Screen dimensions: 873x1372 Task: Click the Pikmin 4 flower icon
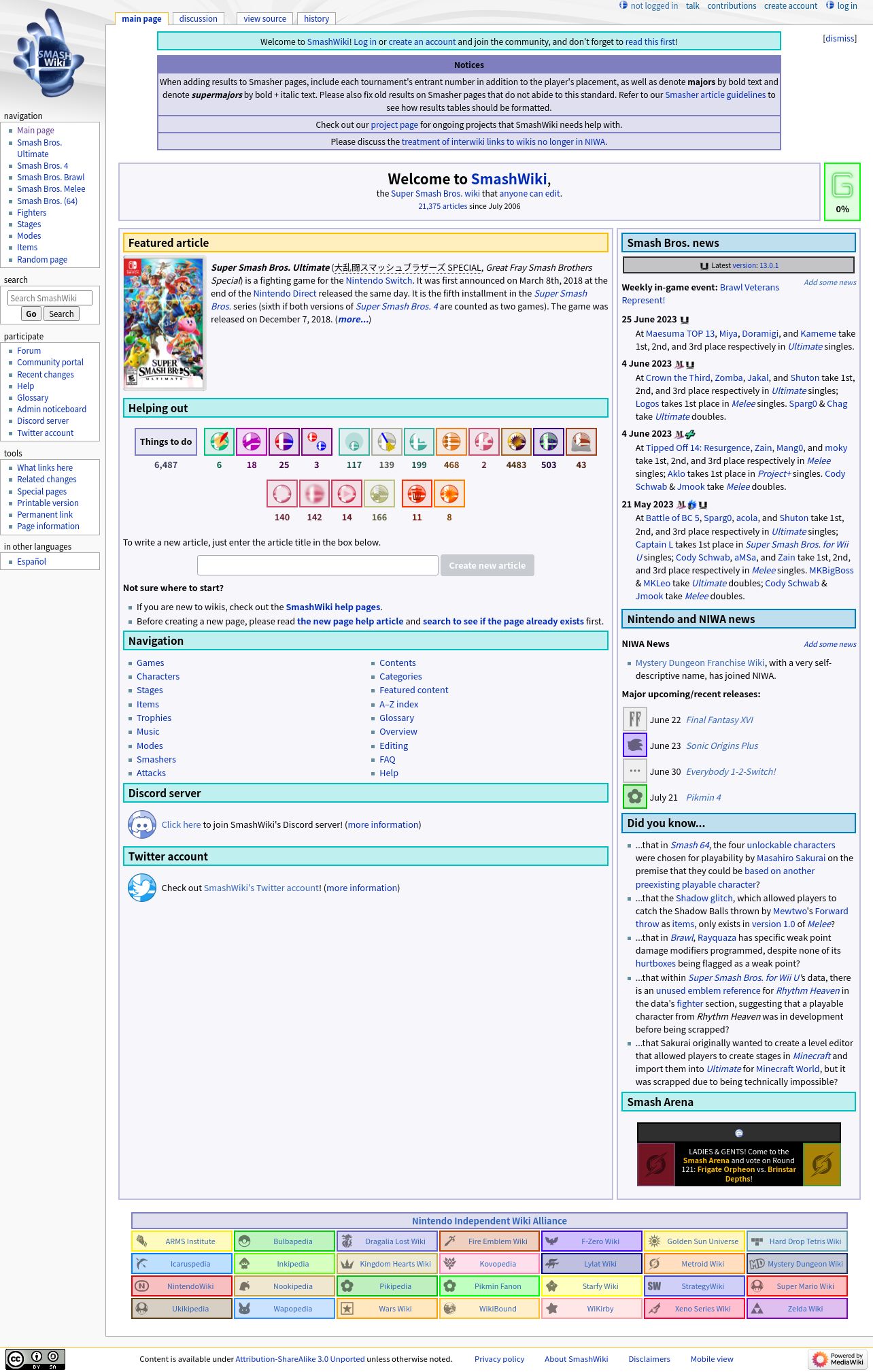point(635,797)
